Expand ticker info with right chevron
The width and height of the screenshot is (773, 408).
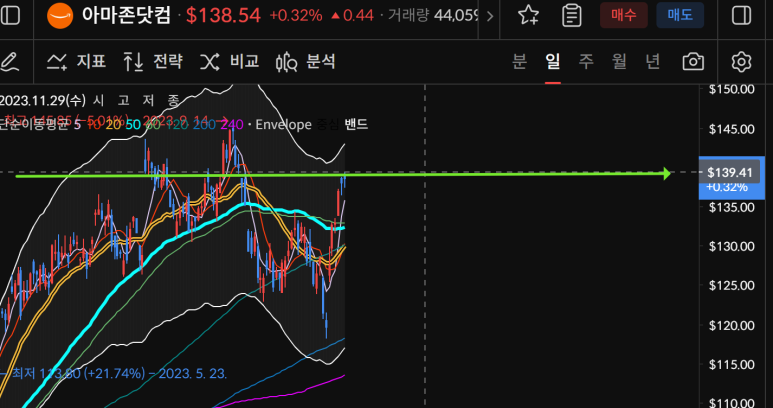(x=490, y=16)
